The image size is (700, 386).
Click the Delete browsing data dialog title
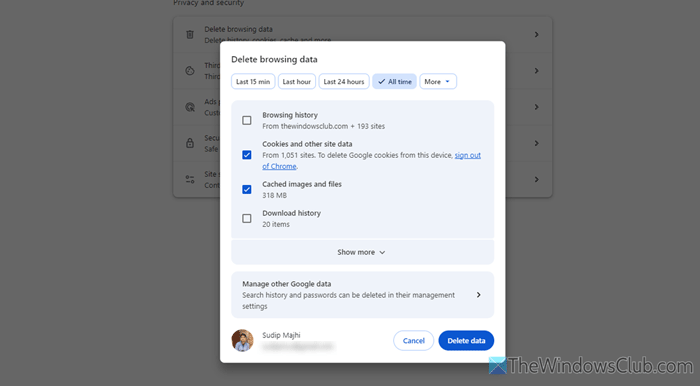pos(274,59)
